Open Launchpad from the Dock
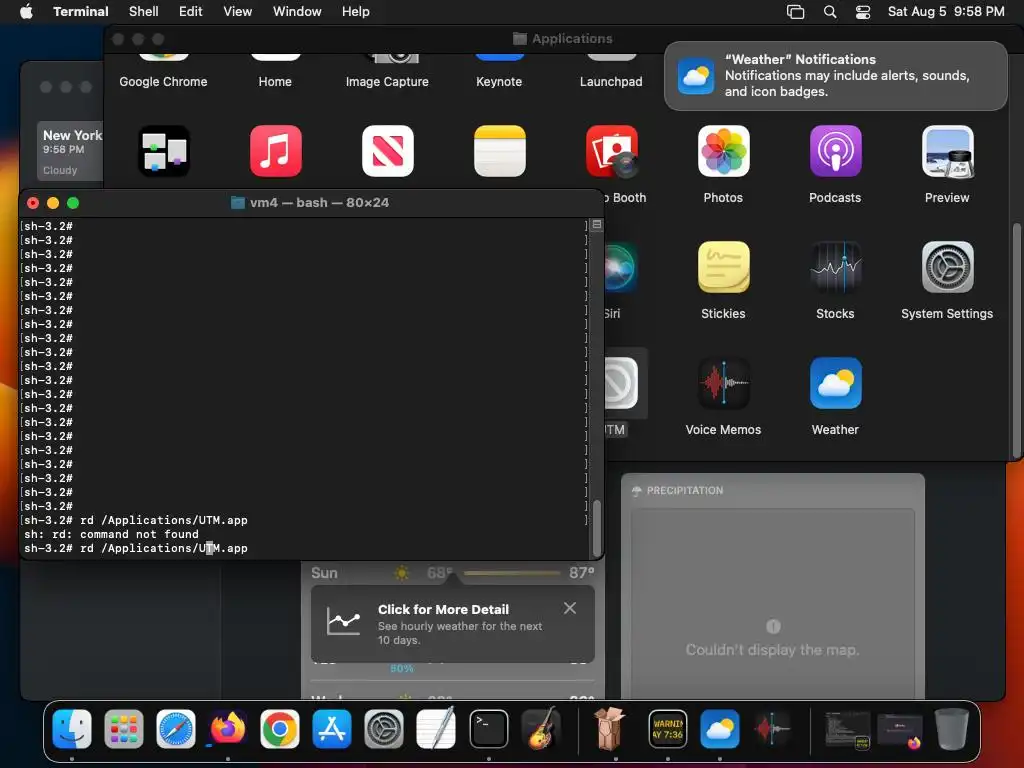The image size is (1024, 768). (x=123, y=729)
